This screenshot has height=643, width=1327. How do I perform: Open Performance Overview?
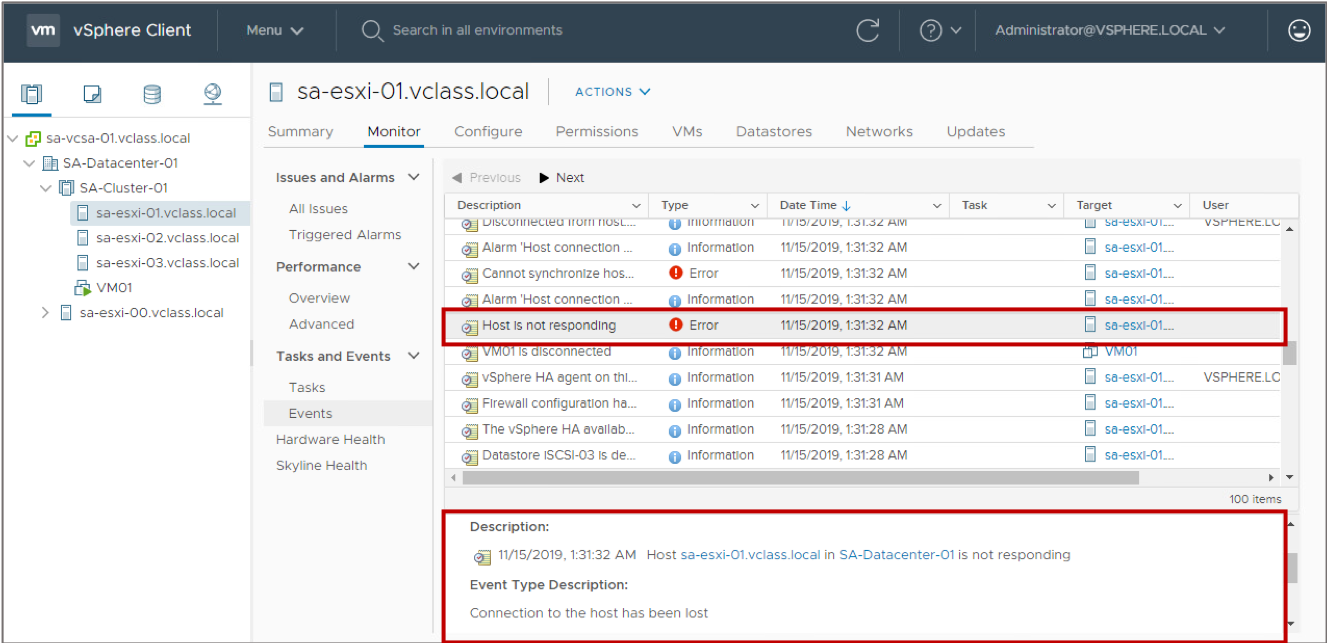coord(320,298)
